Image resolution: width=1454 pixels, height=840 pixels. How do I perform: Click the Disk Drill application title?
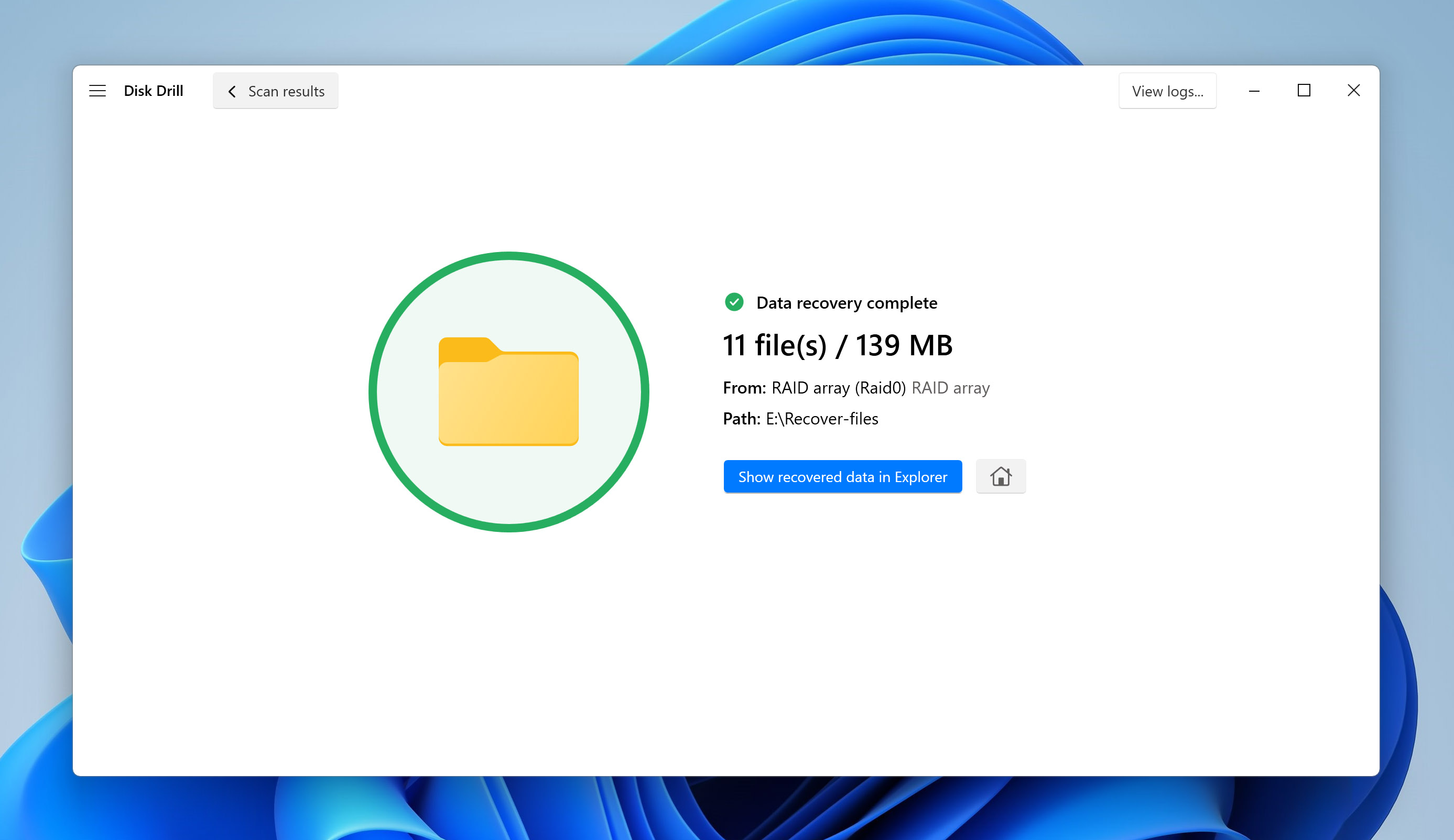point(154,91)
